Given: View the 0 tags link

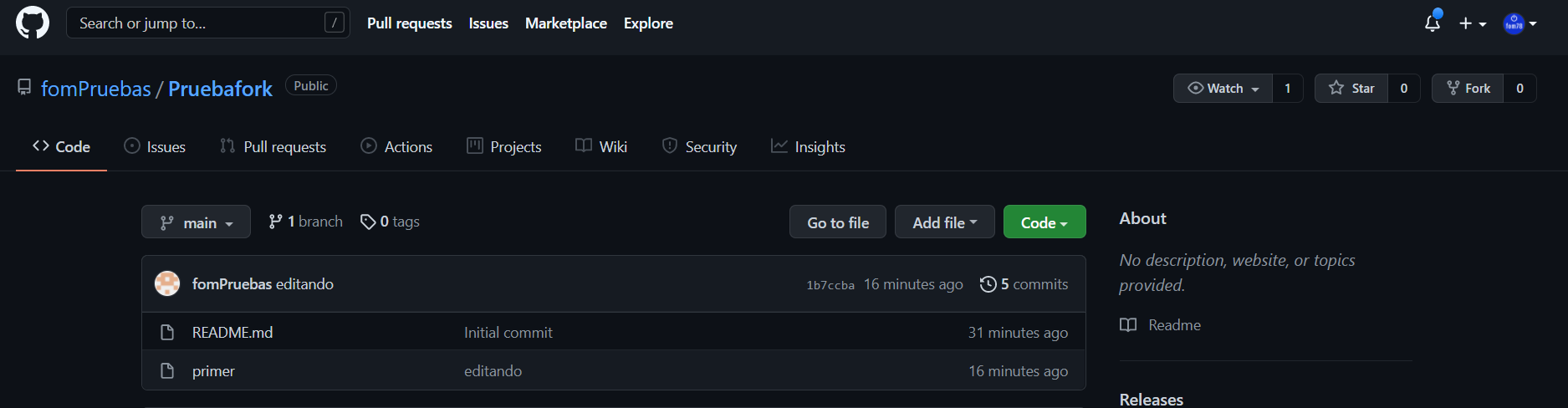Looking at the screenshot, I should click(x=390, y=222).
